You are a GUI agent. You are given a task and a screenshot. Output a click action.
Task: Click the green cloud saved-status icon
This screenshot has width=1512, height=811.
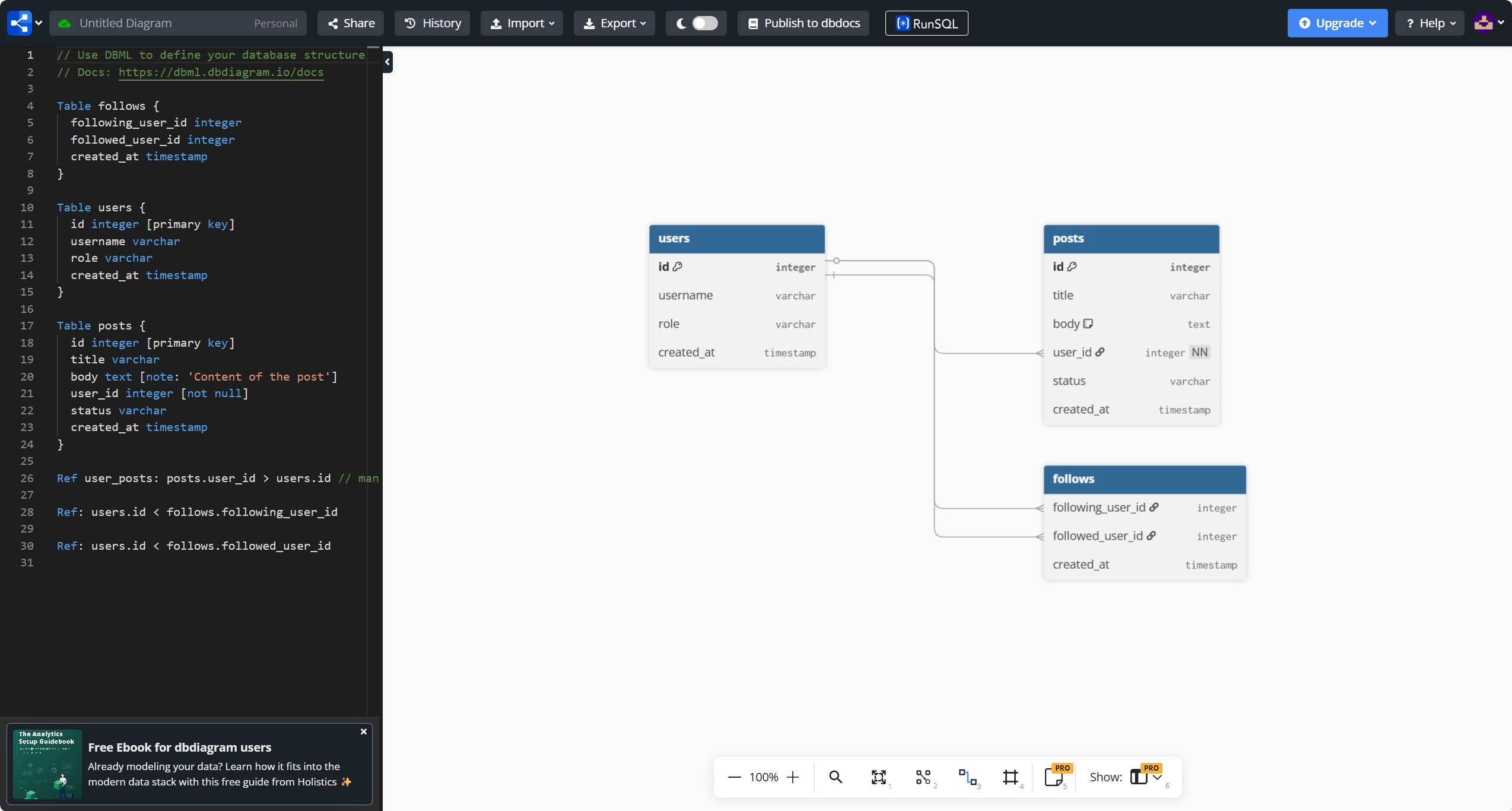(64, 23)
